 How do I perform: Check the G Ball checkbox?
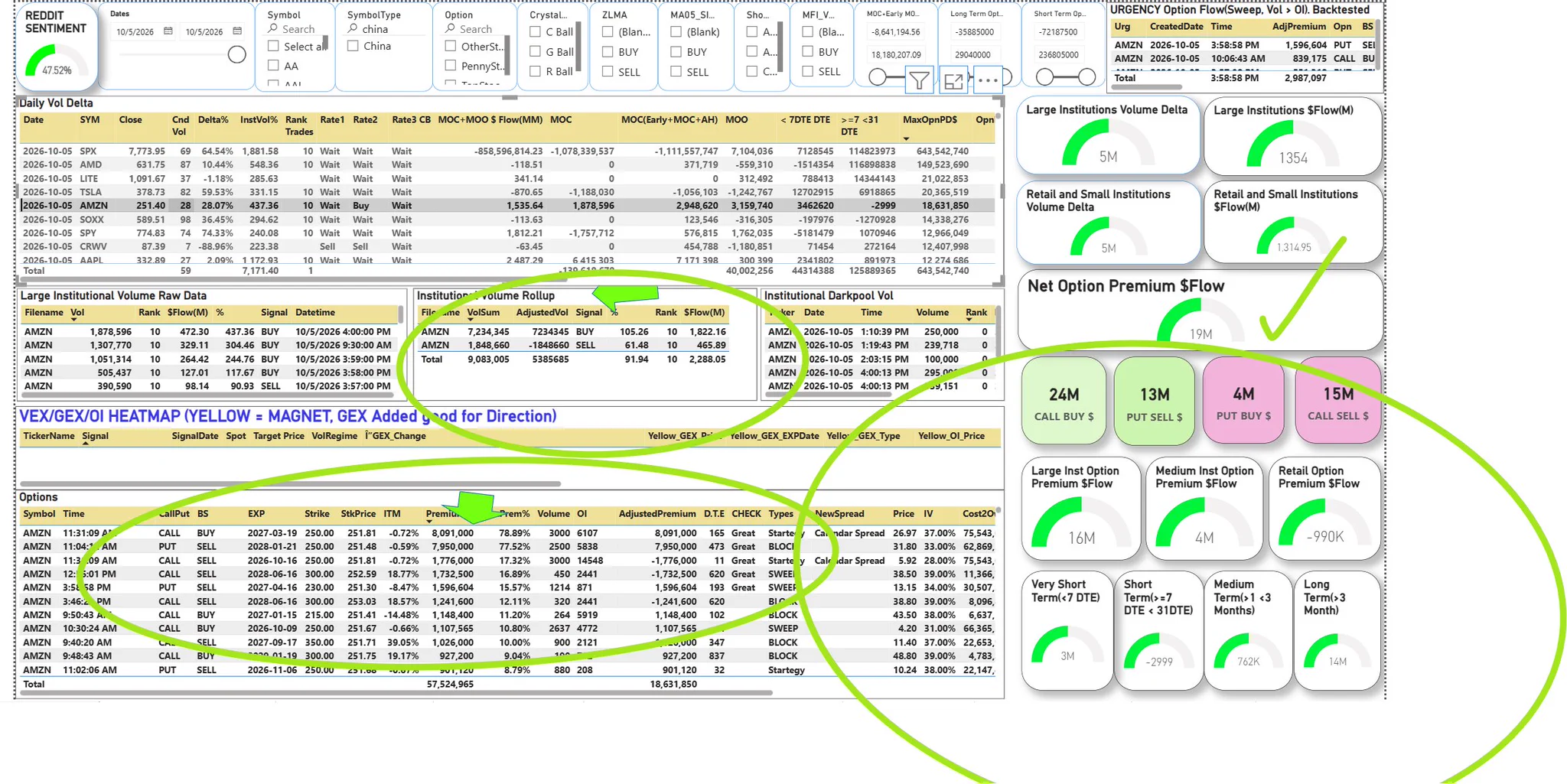[536, 52]
